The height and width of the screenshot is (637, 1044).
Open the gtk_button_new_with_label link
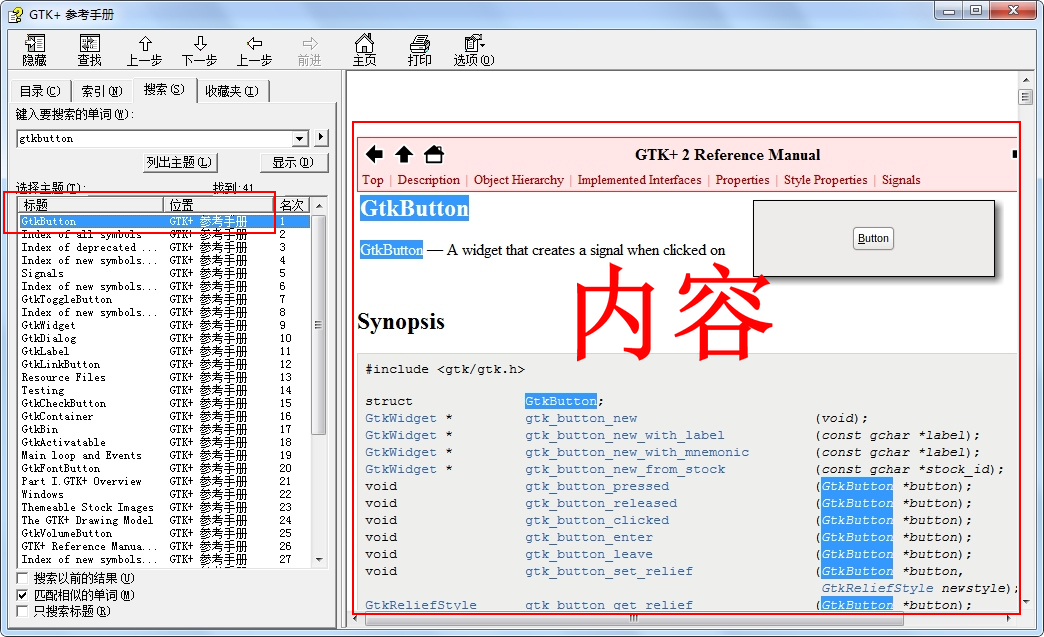pyautogui.click(x=625, y=435)
